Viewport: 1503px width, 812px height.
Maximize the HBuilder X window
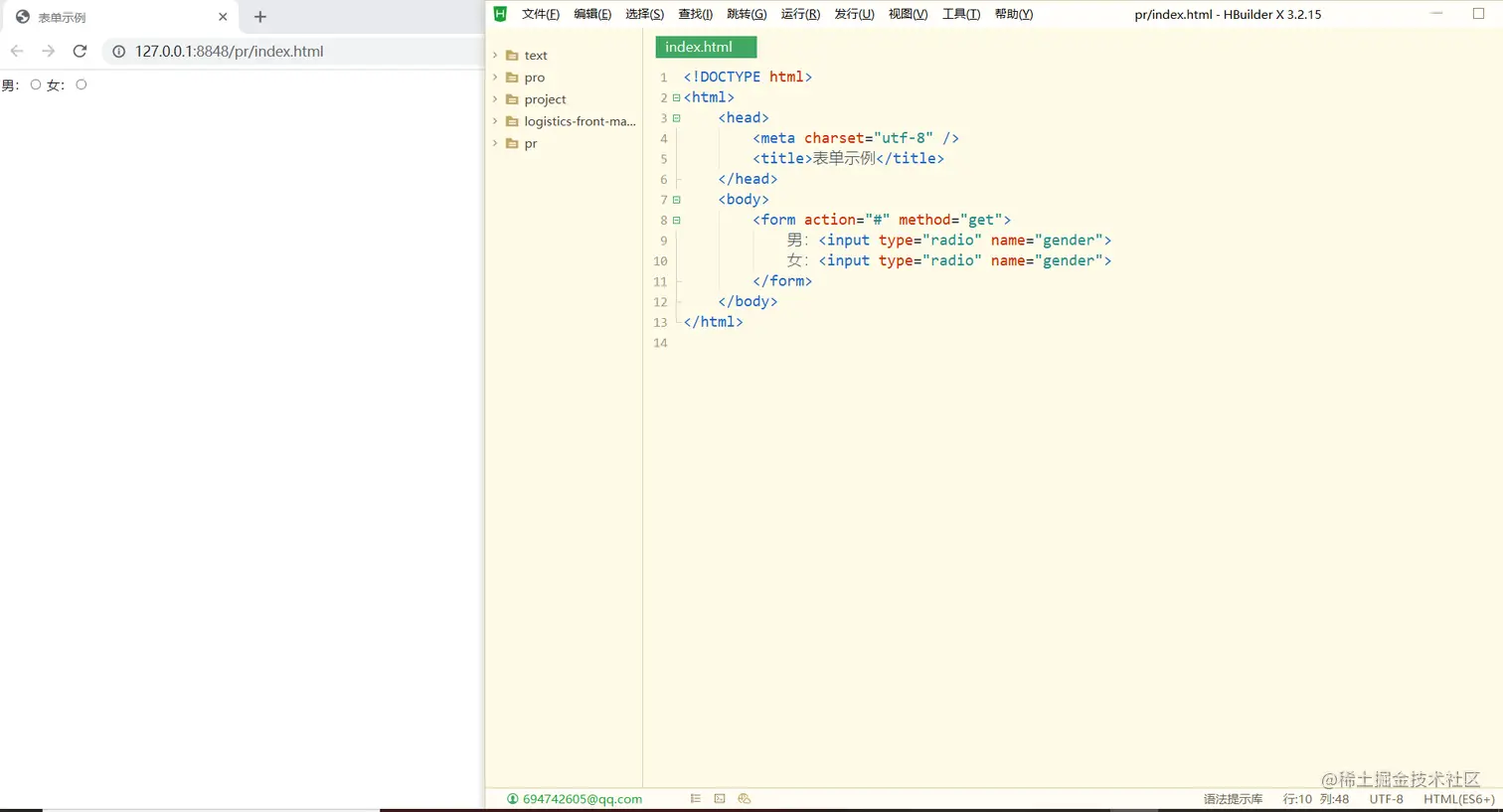[1478, 14]
